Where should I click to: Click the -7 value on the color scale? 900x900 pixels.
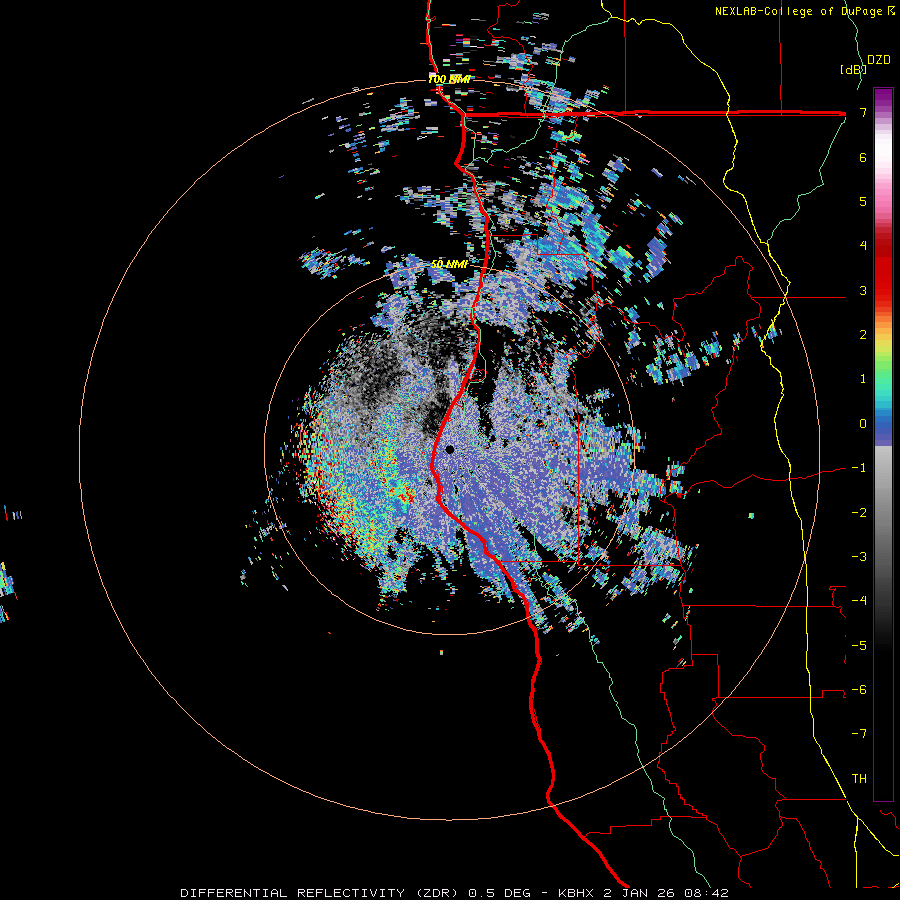(x=859, y=734)
